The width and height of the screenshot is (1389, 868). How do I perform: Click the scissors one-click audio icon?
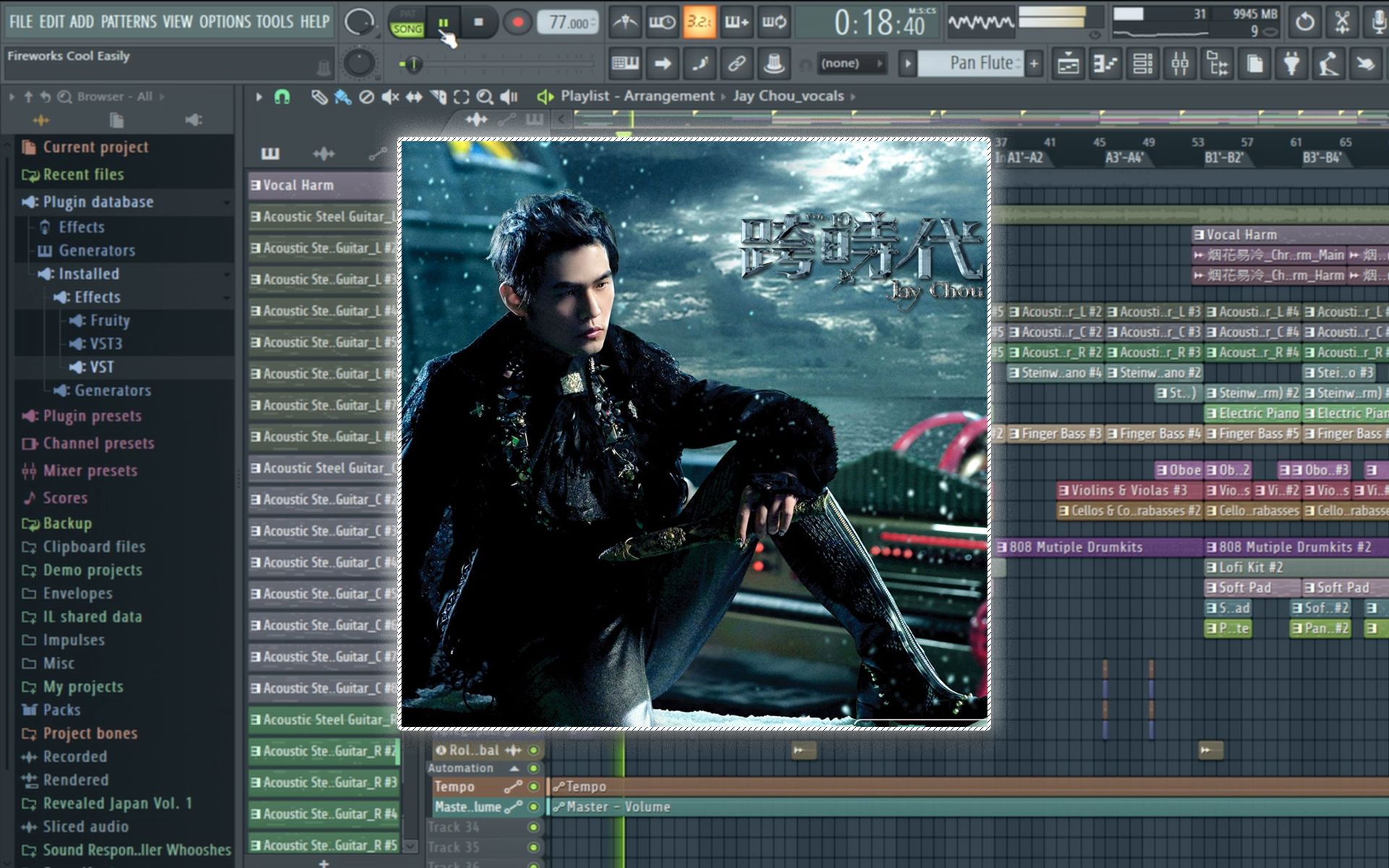pyautogui.click(x=1342, y=22)
